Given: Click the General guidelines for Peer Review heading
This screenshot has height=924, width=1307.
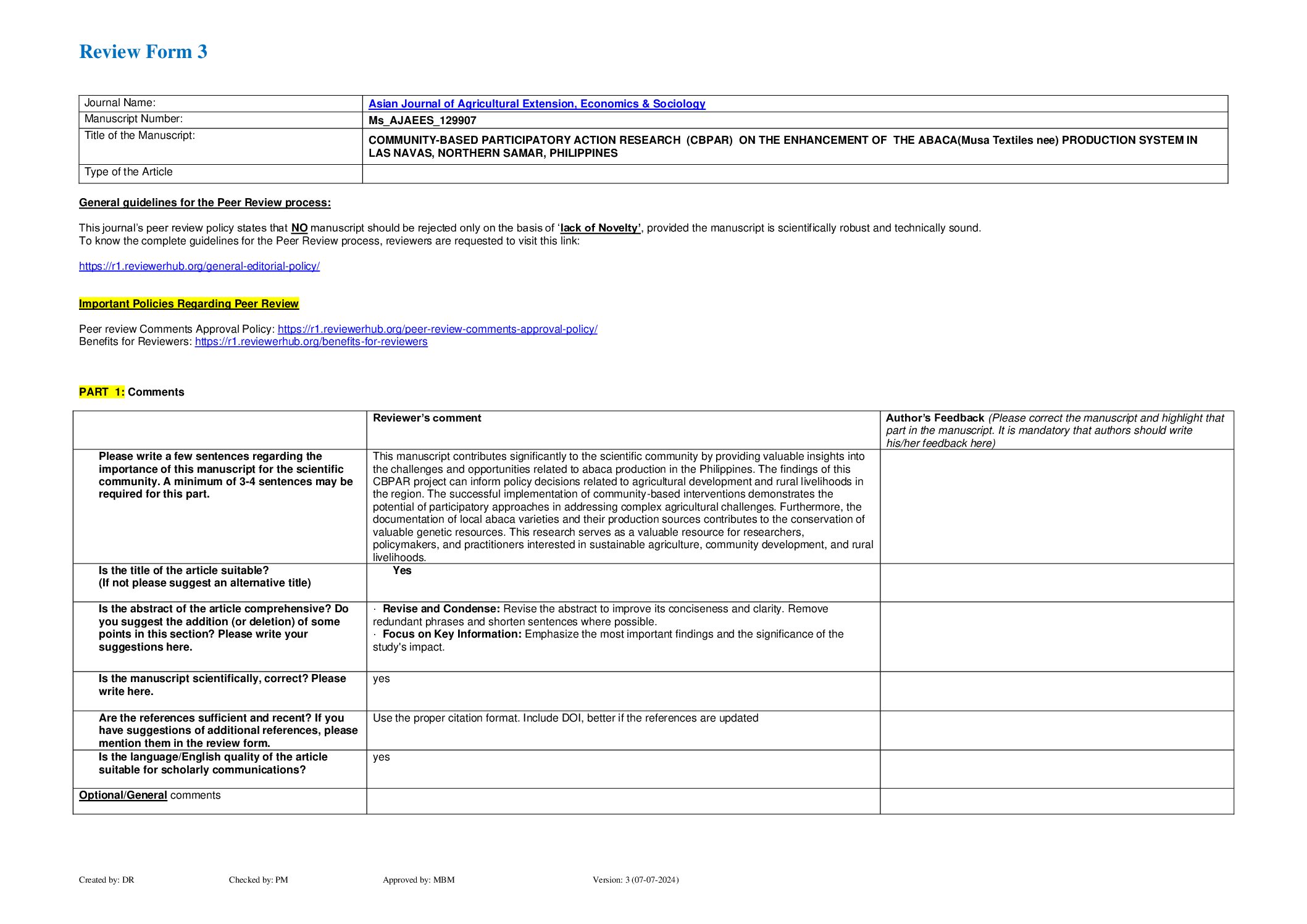Looking at the screenshot, I should point(204,202).
